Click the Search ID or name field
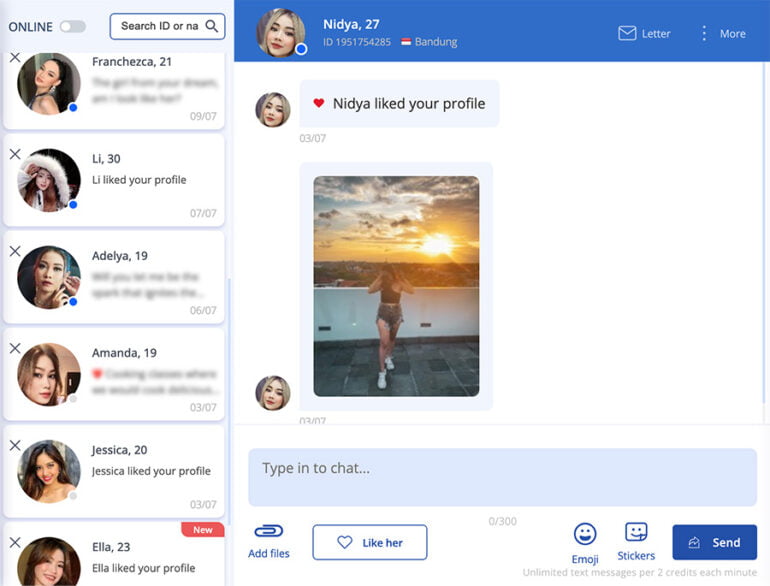 (158, 26)
